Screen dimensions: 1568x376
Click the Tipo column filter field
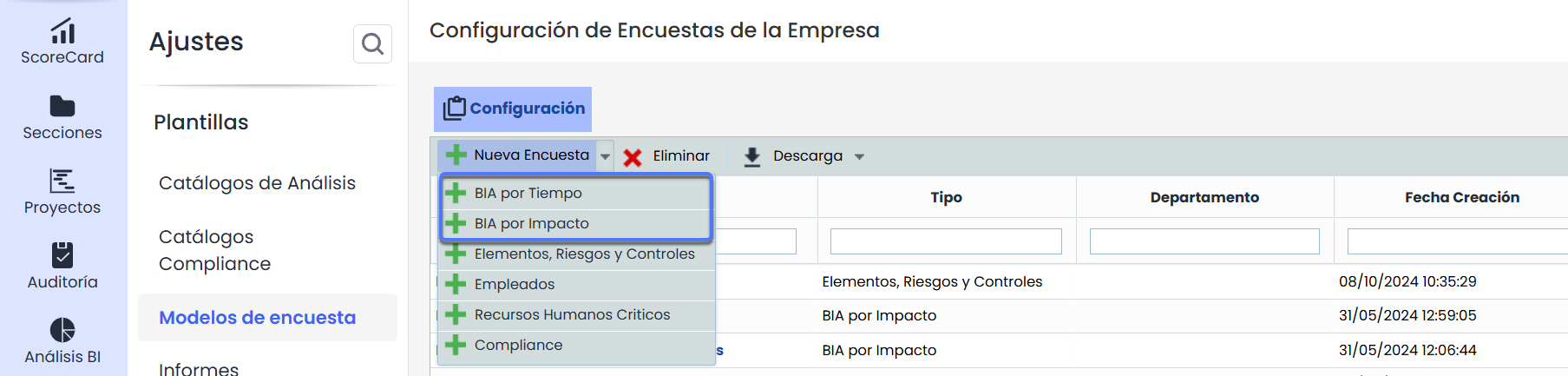pos(946,241)
